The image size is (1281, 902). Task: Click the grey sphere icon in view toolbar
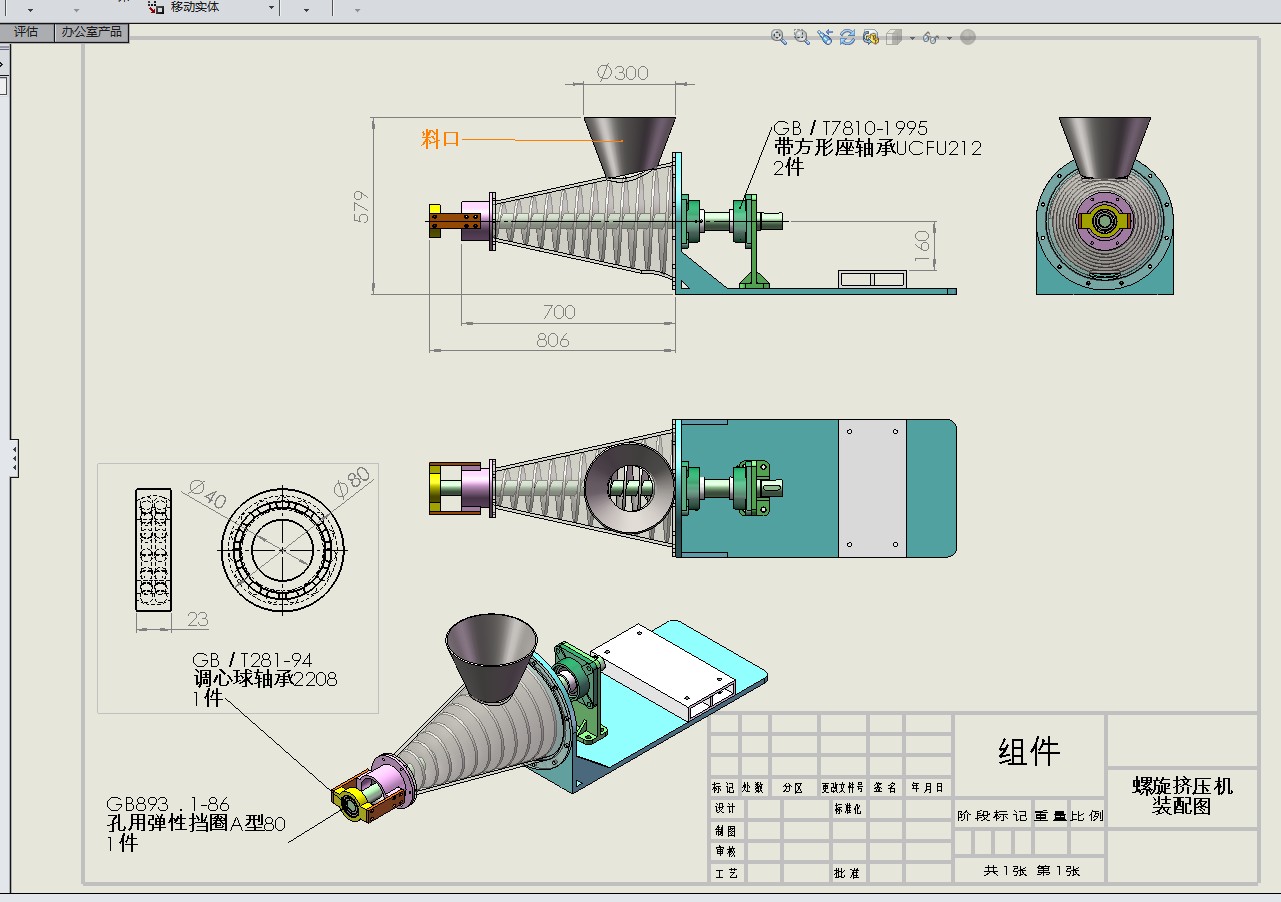967,37
